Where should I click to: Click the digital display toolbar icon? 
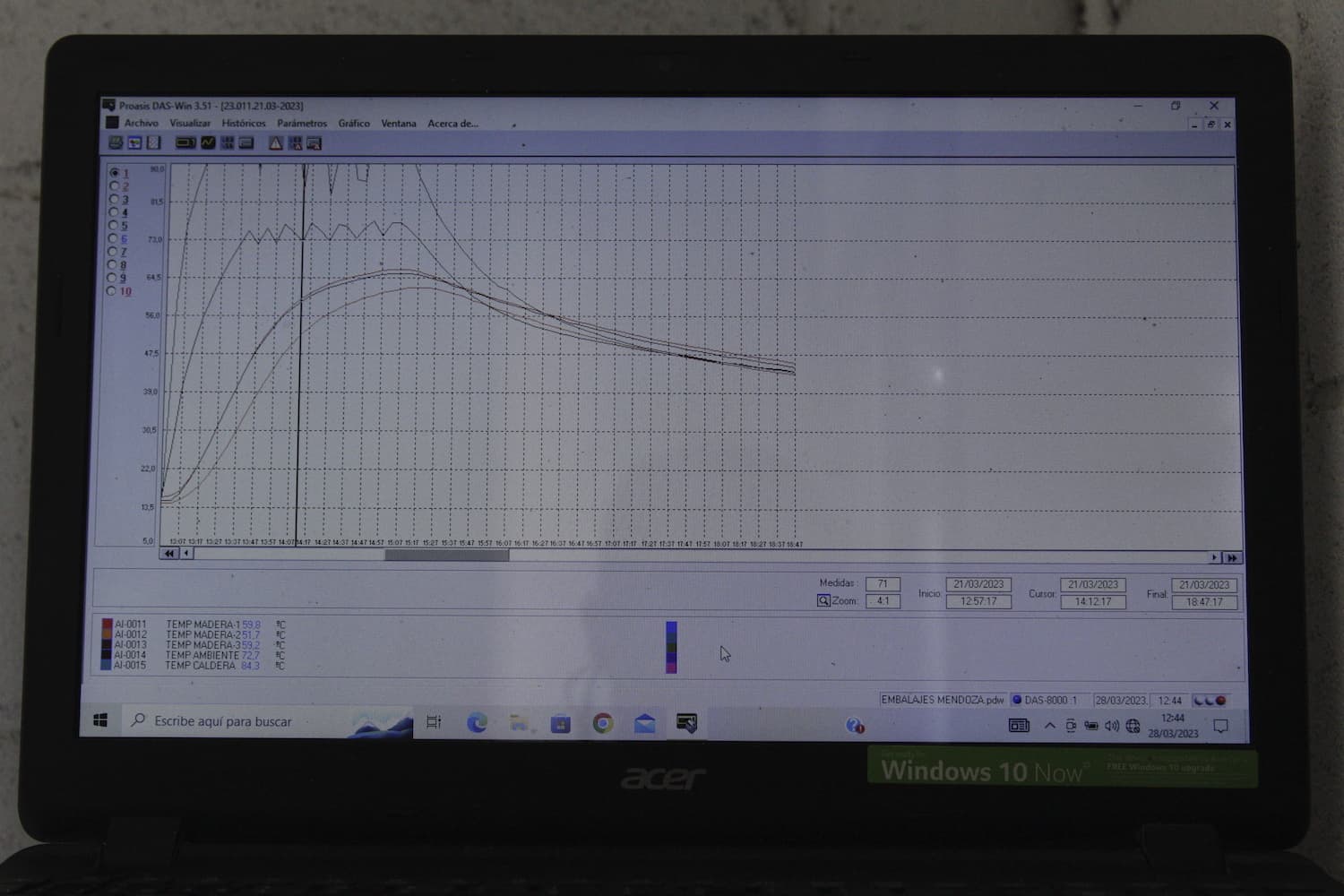point(185,143)
